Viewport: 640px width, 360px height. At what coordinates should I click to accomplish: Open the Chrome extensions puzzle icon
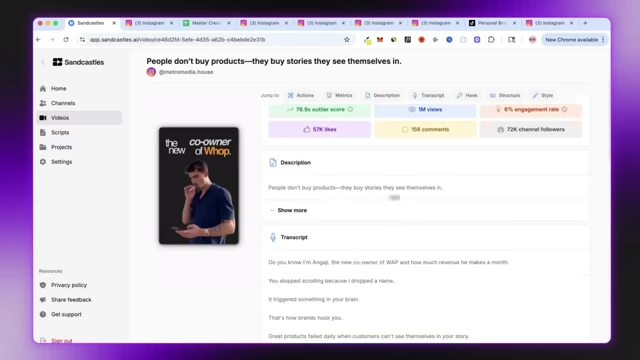click(491, 40)
